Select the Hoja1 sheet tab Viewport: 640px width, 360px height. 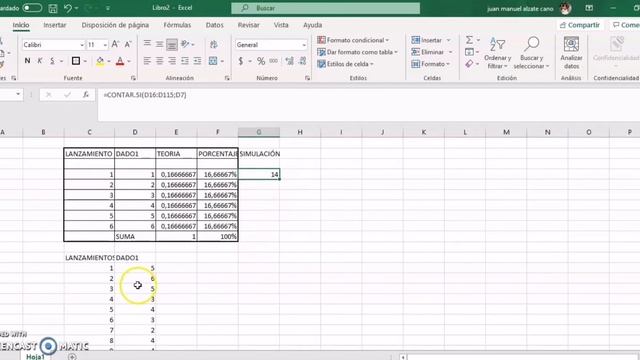tap(35, 357)
